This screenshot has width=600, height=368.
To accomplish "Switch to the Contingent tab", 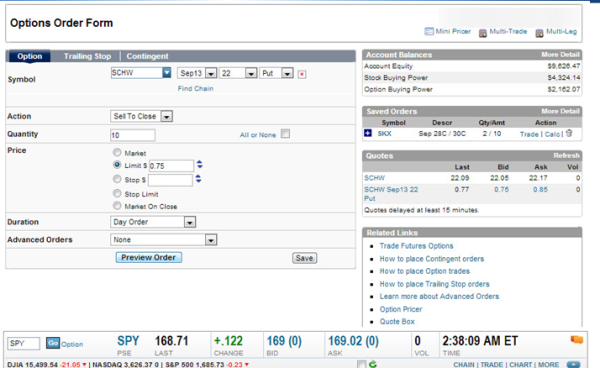I will [147, 56].
